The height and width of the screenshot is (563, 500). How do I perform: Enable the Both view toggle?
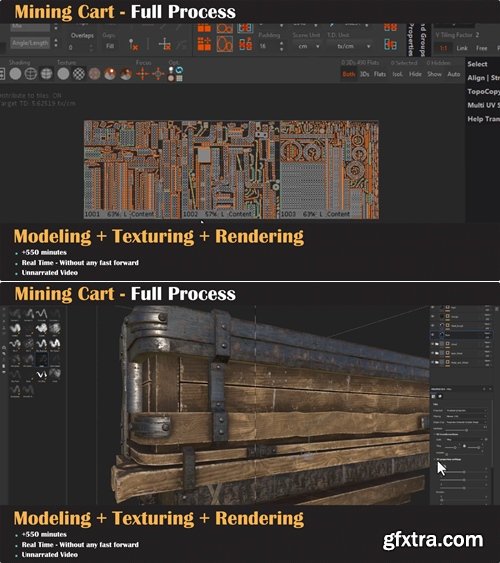349,74
